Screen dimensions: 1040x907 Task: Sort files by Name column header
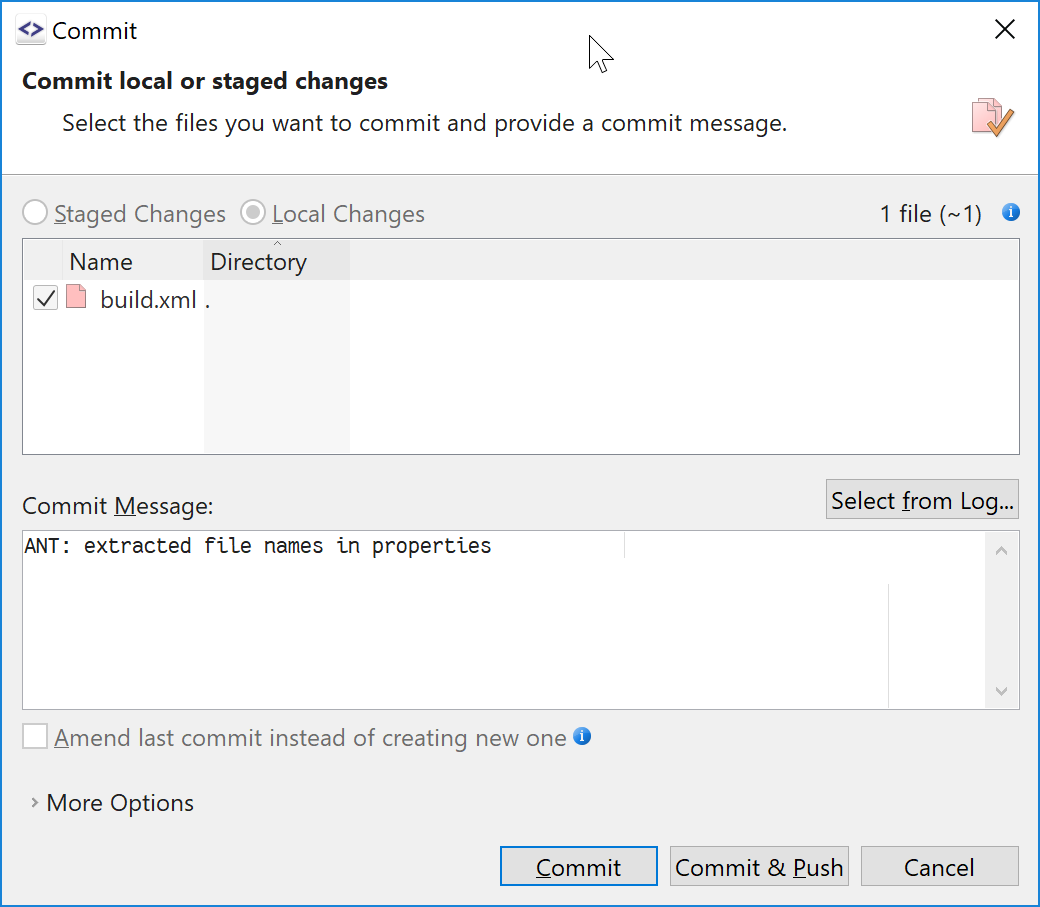pos(133,261)
